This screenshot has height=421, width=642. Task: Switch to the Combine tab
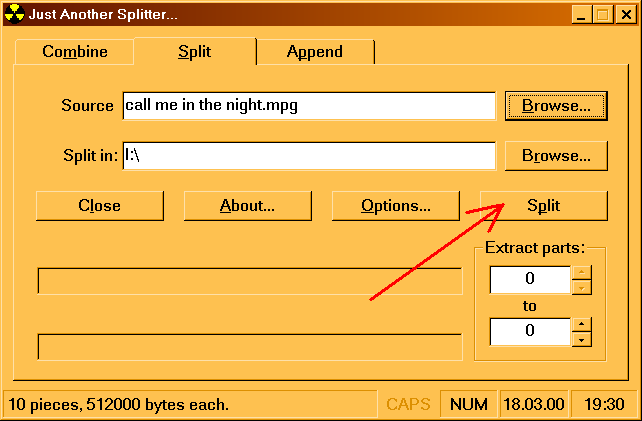pyautogui.click(x=75, y=52)
